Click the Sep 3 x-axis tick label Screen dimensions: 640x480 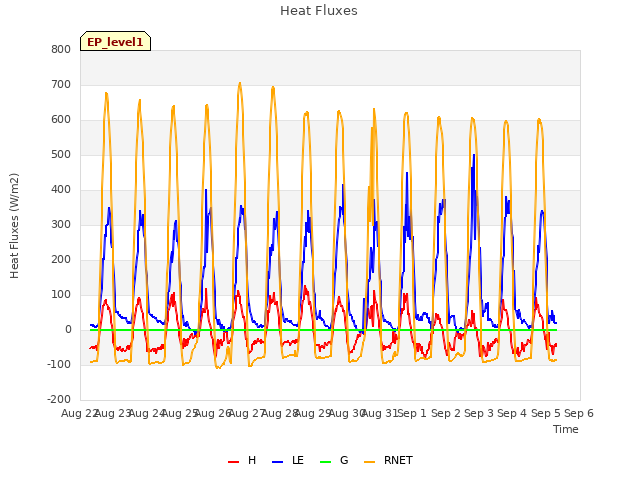[479, 413]
